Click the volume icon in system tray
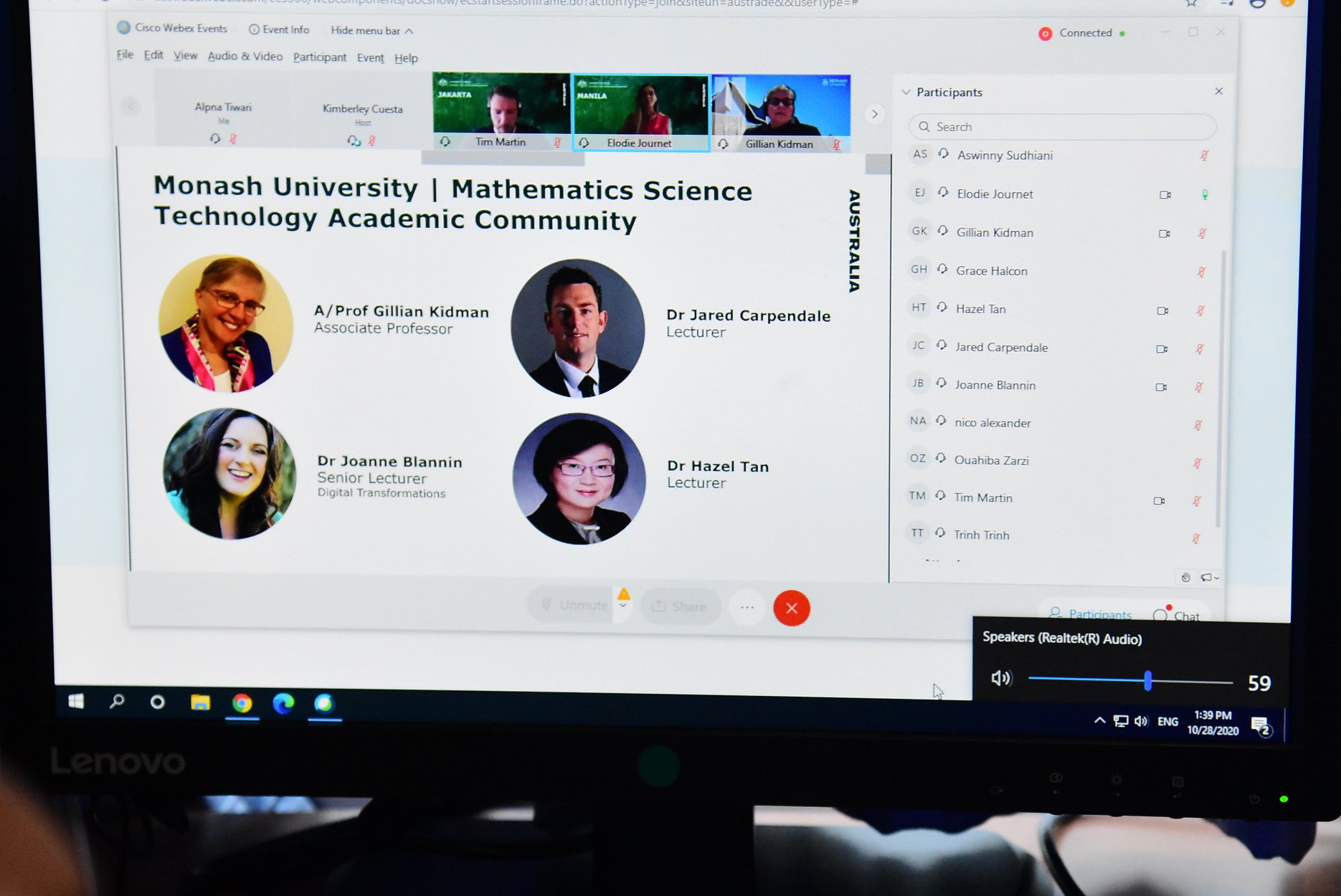Screen dimensions: 1341x896 click(1141, 721)
